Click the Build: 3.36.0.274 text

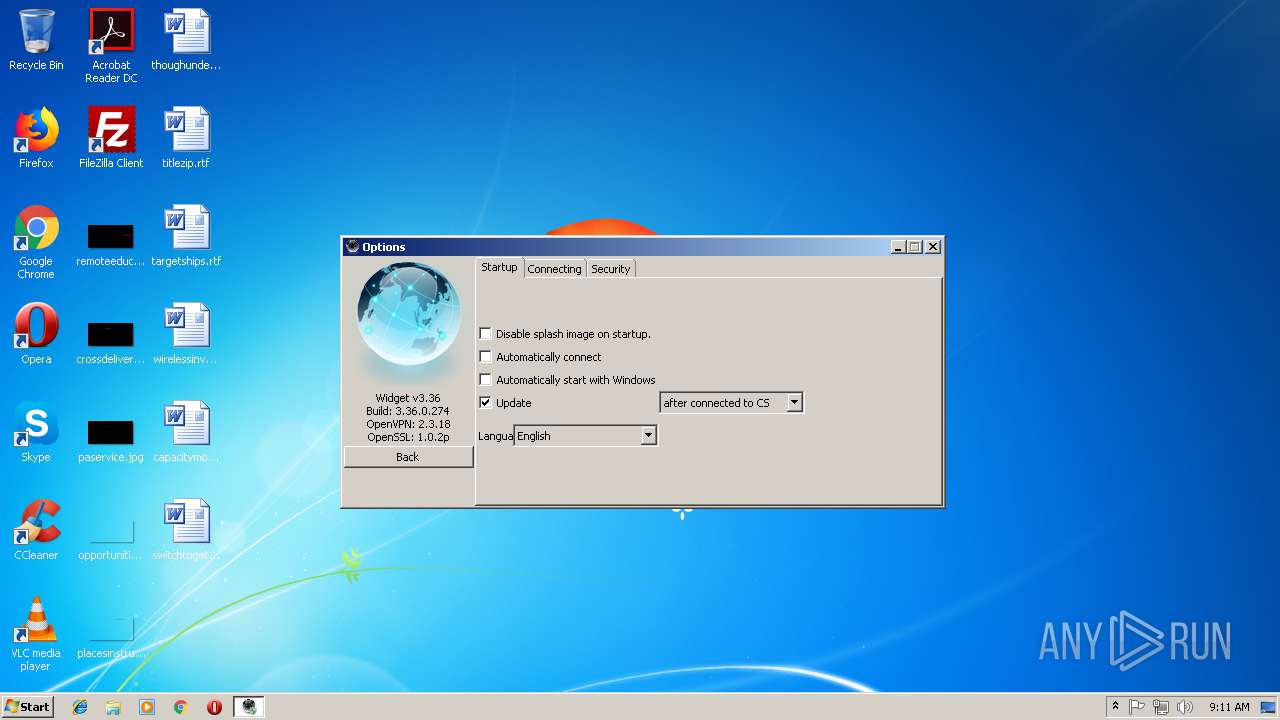(408, 411)
